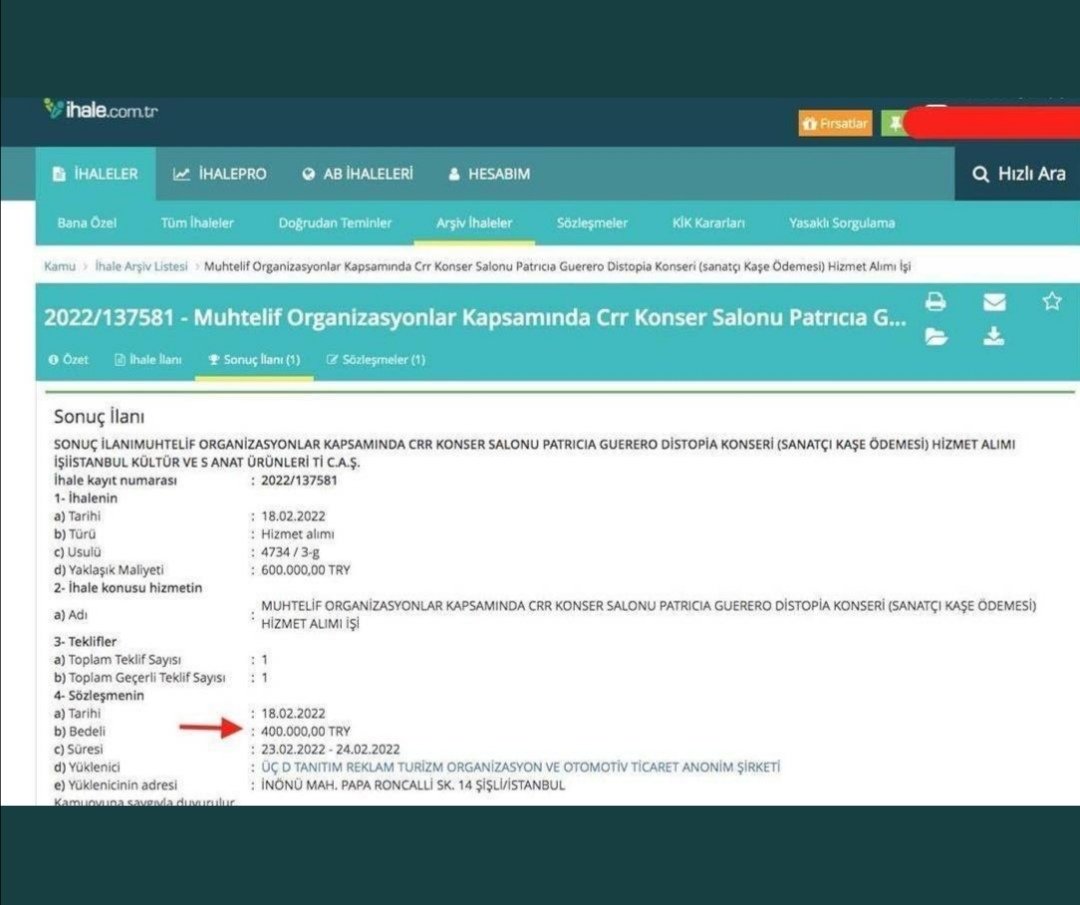This screenshot has height=905, width=1080.
Task: Click the green pin icon button
Action: click(x=894, y=123)
